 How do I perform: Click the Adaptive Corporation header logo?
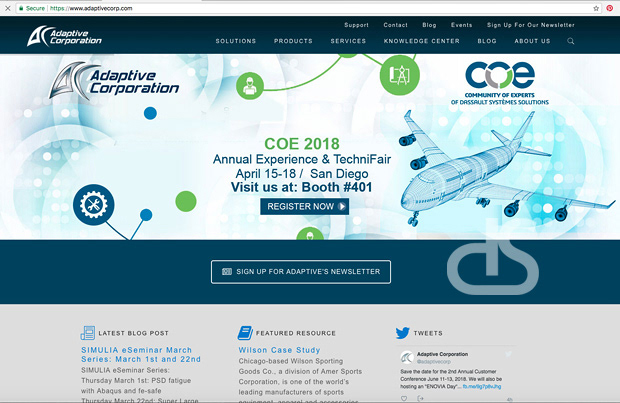tap(64, 36)
